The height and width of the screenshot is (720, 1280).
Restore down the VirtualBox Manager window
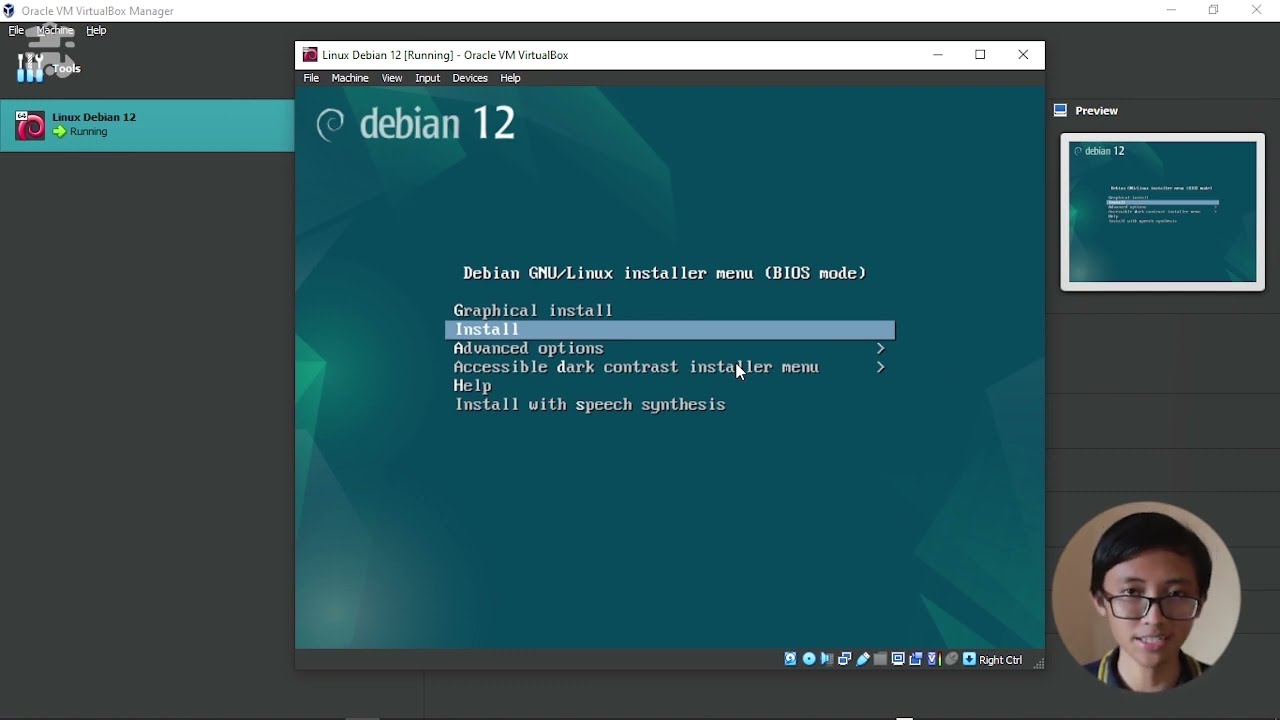pos(1213,10)
